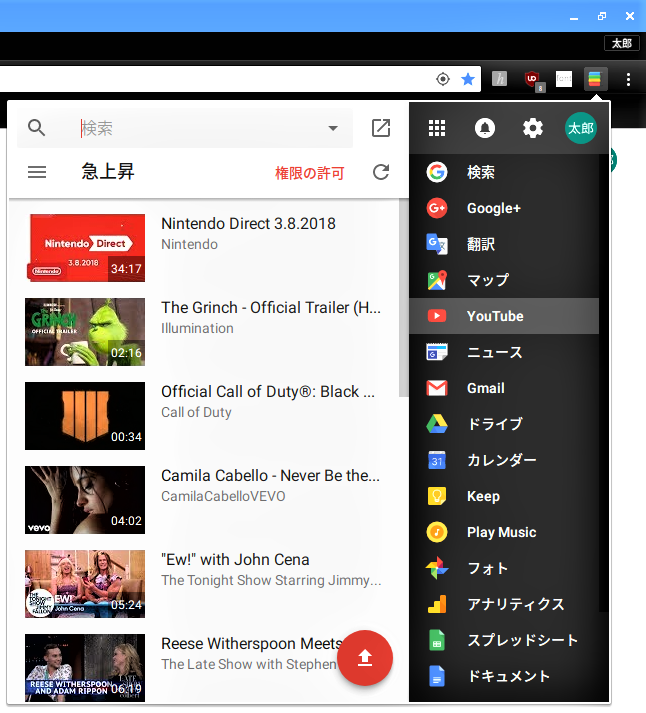Click the colorful stripes extension icon
646x713 pixels.
(595, 79)
